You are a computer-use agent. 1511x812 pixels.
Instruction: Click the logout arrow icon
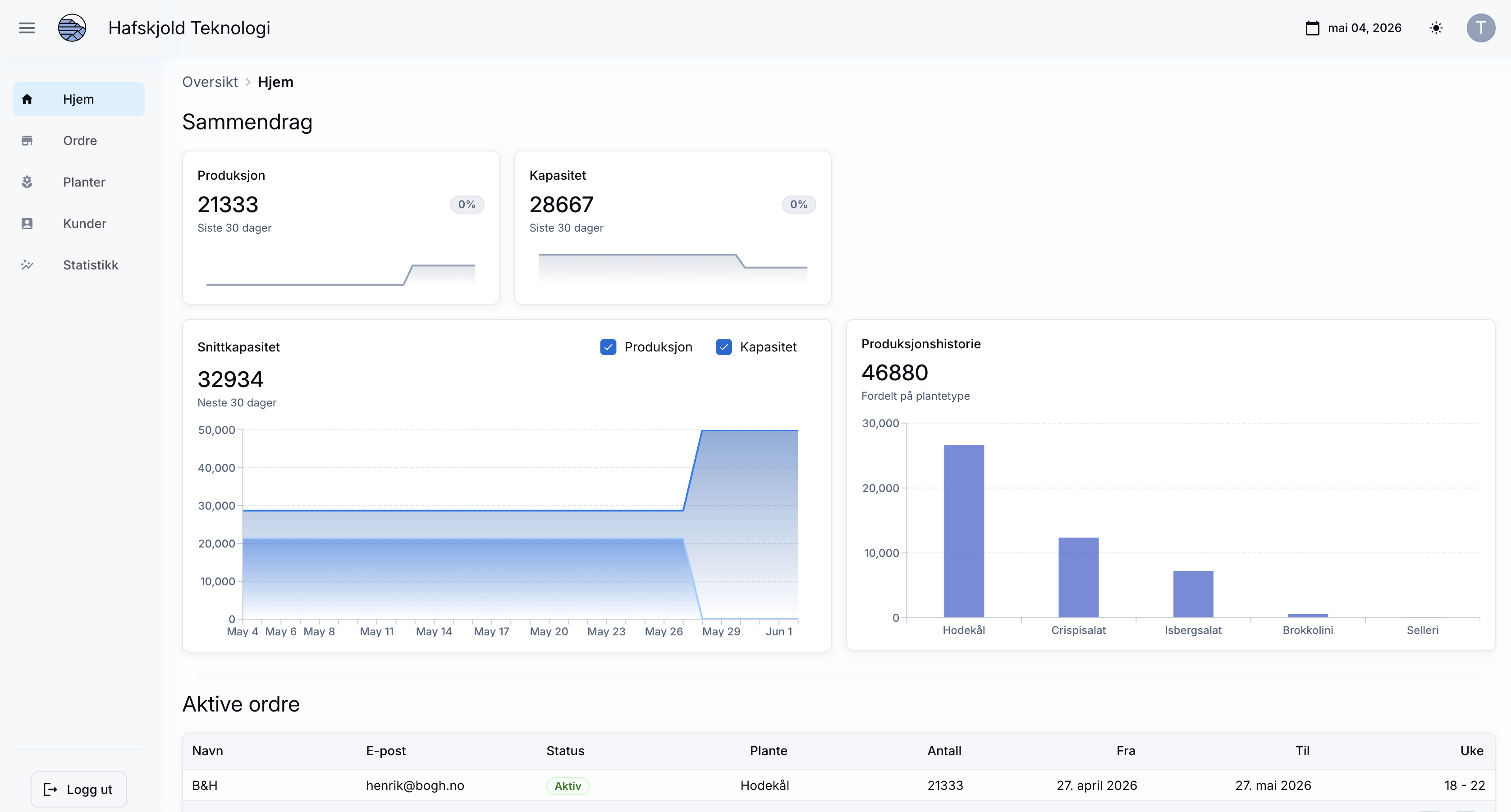click(50, 790)
